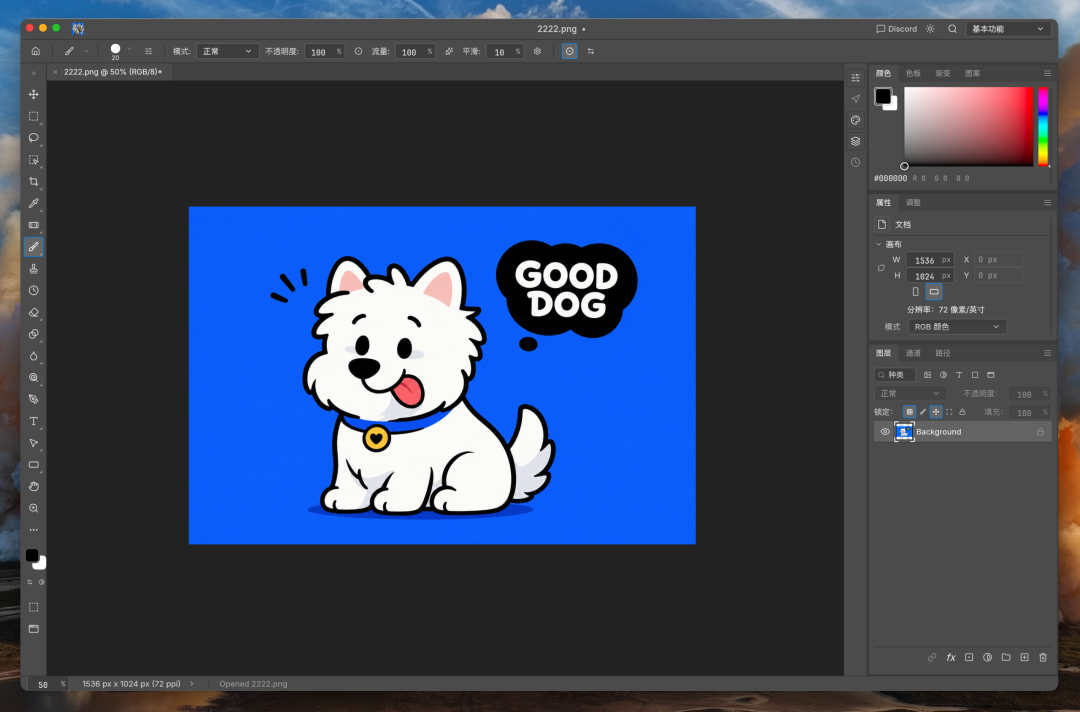Switch to the Channels tab
Viewport: 1080px width, 712px height.
click(x=913, y=353)
